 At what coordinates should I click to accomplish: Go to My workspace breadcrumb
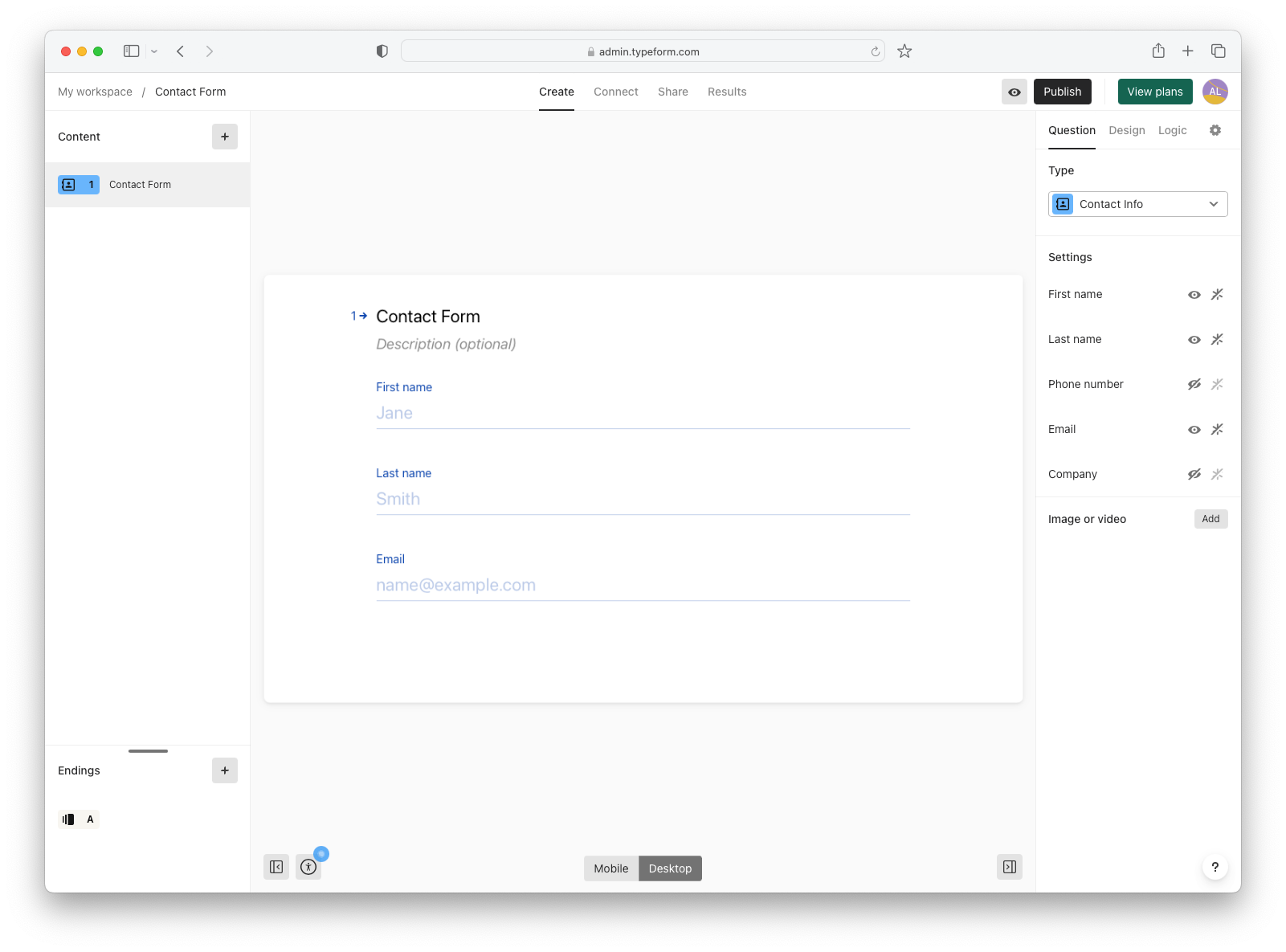tap(95, 92)
